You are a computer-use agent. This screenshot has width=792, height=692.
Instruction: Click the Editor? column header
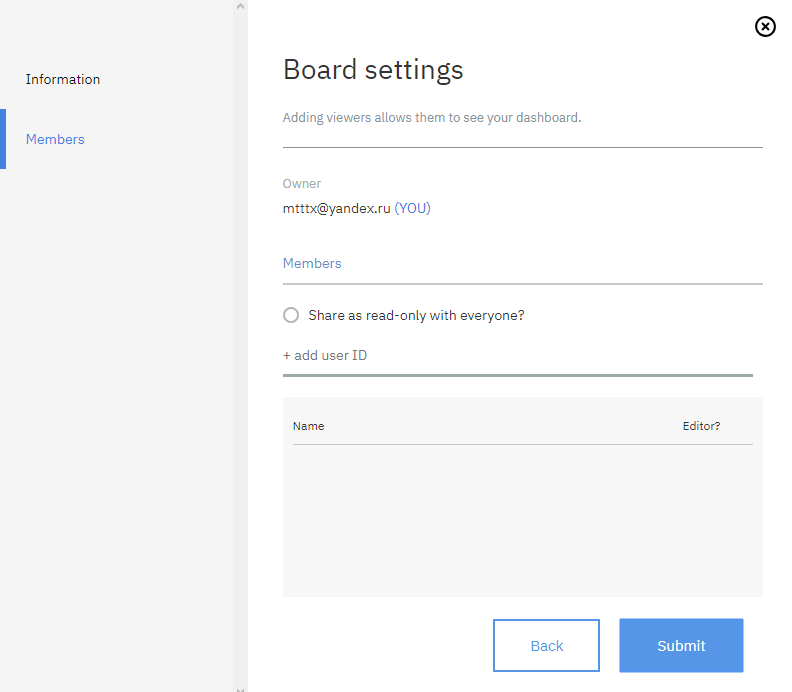coord(701,426)
